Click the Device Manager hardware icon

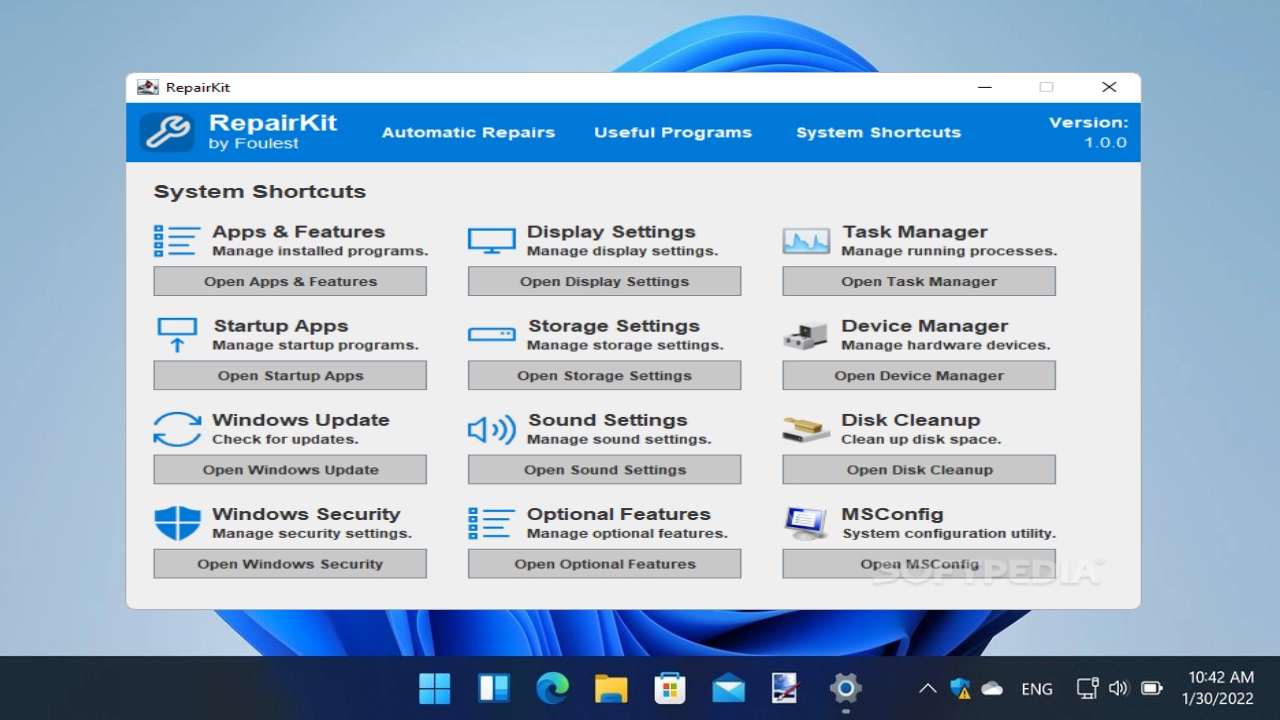click(806, 336)
